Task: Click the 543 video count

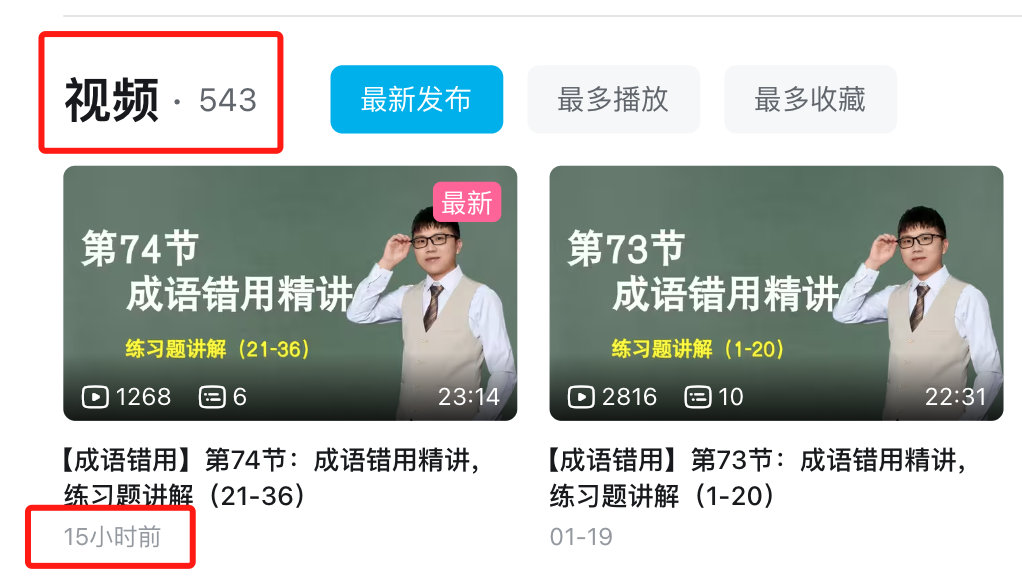Action: pos(227,100)
